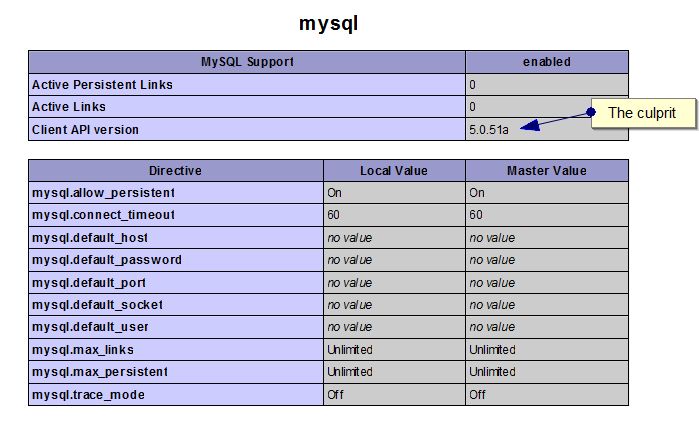
Task: Click the mysql.default_password master value
Action: point(492,260)
